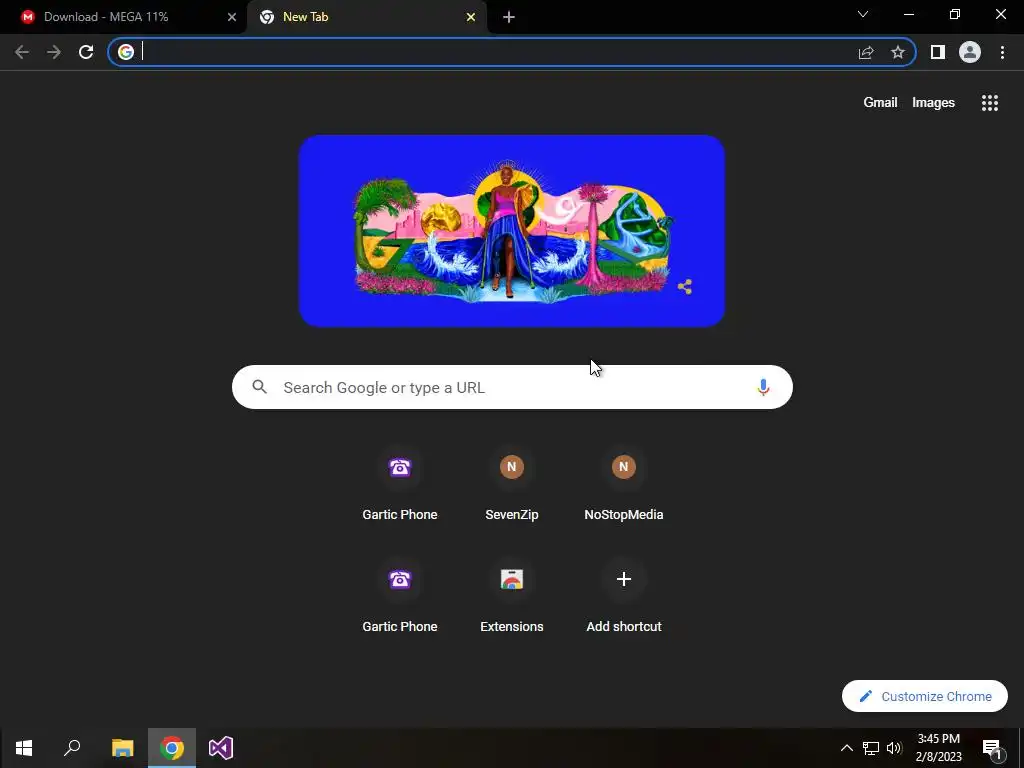Switch to the Download - MEGA 11% tab
This screenshot has height=768, width=1024.
click(123, 17)
